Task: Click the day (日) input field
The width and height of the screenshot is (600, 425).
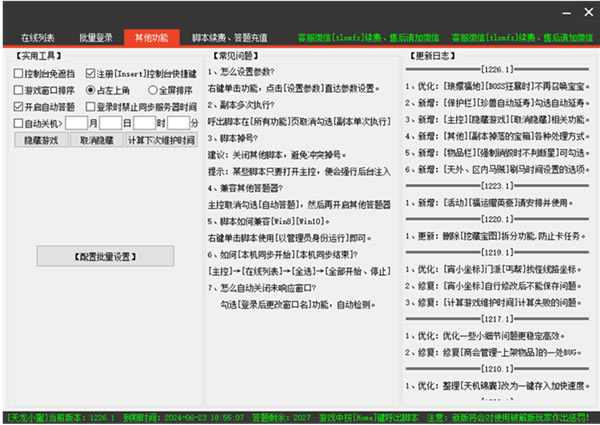Action: (x=110, y=122)
